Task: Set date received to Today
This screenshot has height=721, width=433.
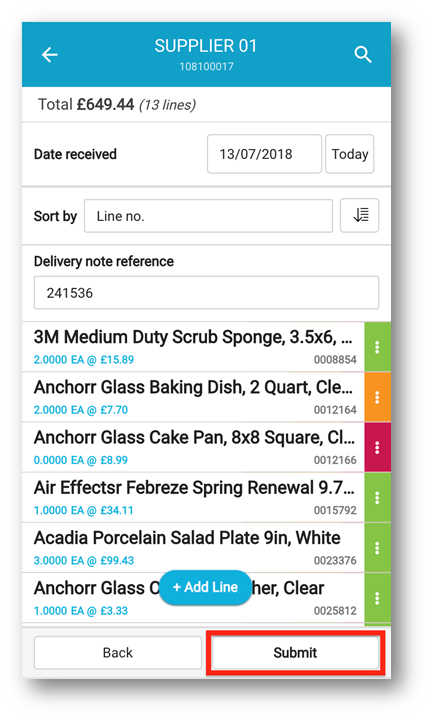Action: (349, 154)
